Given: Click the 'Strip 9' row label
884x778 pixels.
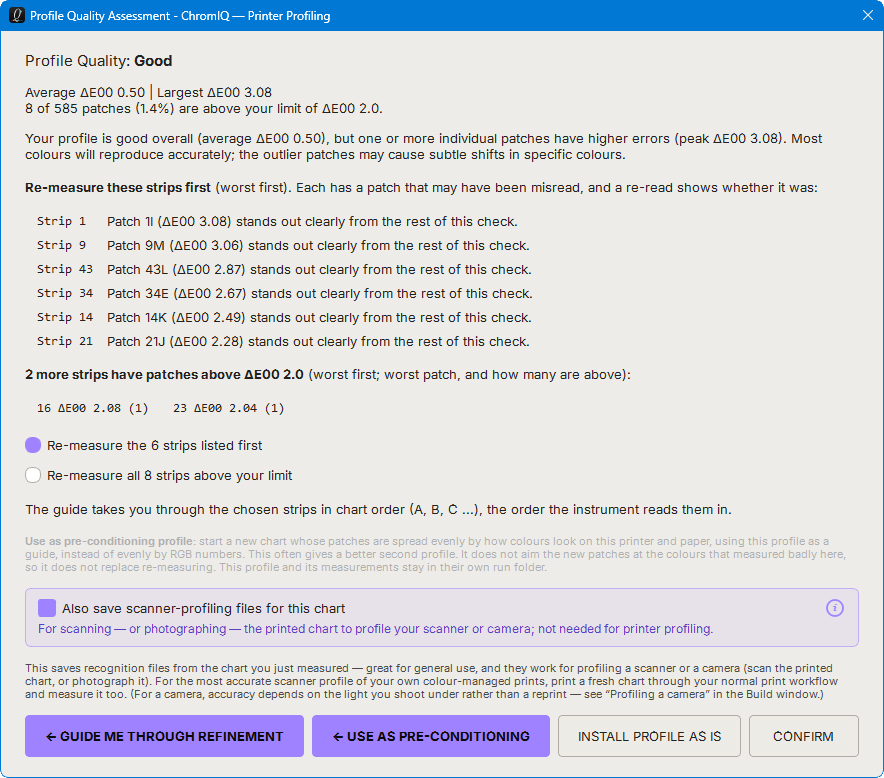Looking at the screenshot, I should coord(61,245).
